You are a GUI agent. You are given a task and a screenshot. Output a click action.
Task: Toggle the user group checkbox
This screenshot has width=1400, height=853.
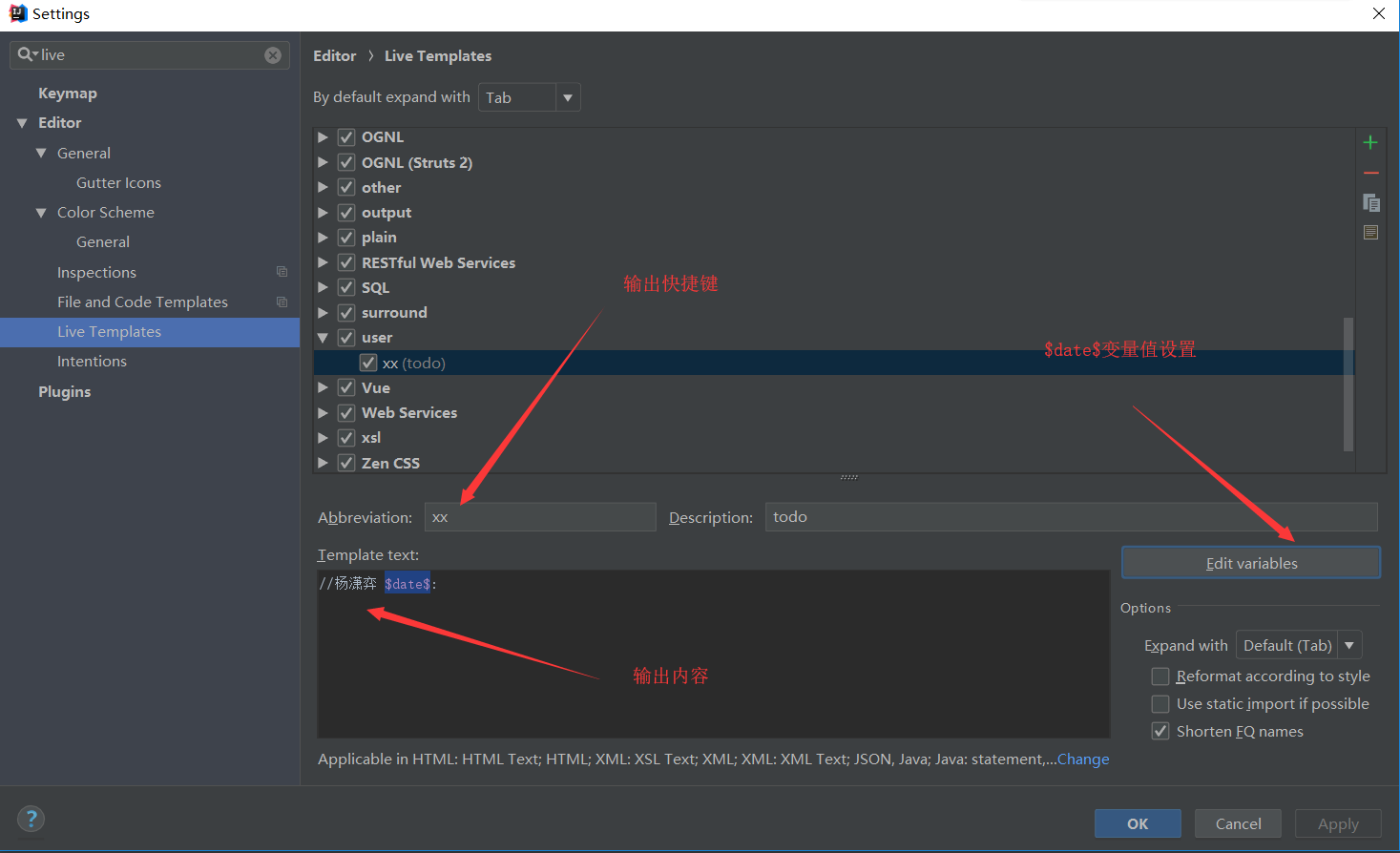click(346, 338)
